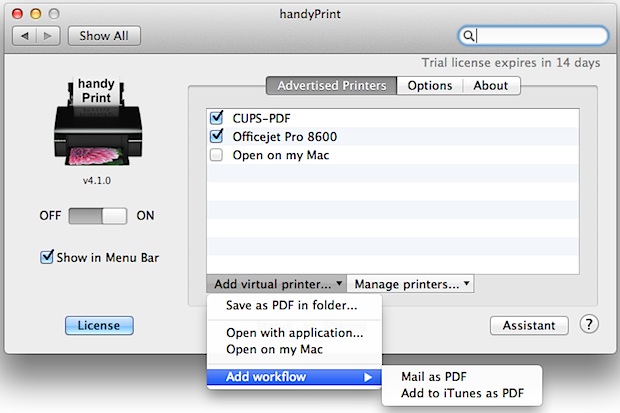620x413 pixels.
Task: Toggle Show in Menu Bar checkbox
Action: [46, 257]
